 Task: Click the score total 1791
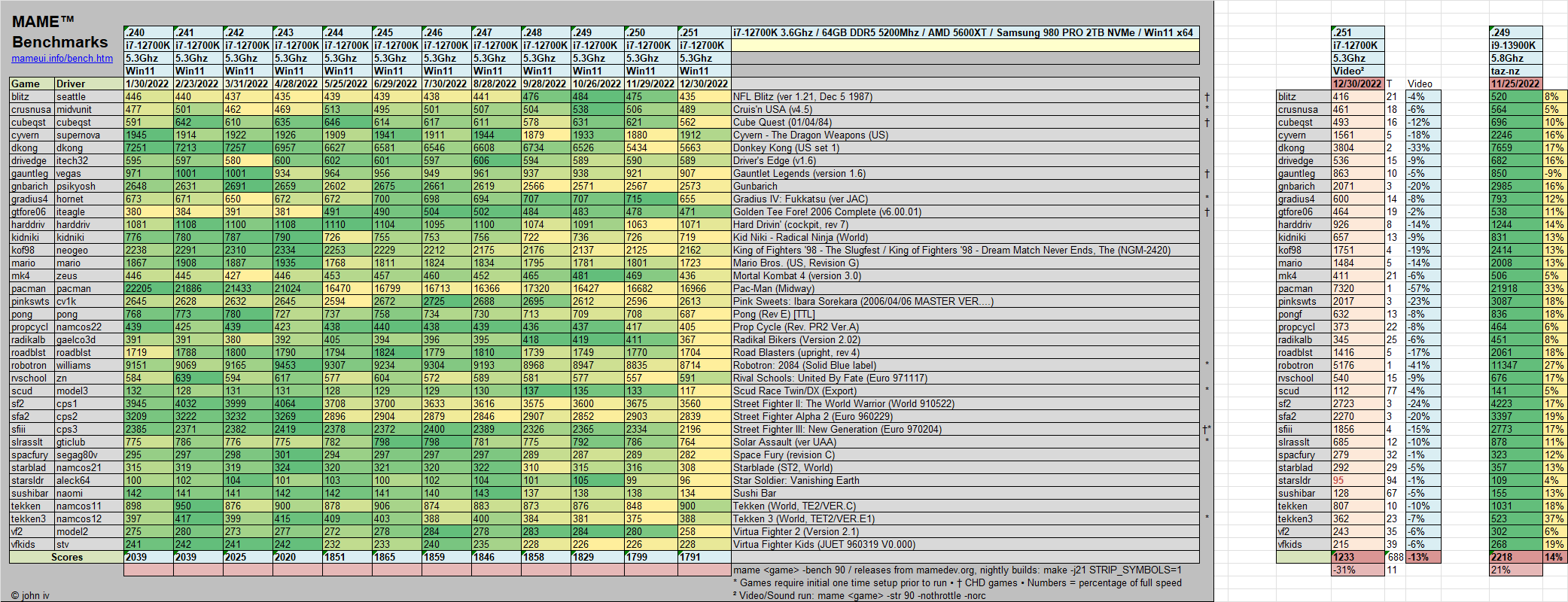tap(703, 557)
